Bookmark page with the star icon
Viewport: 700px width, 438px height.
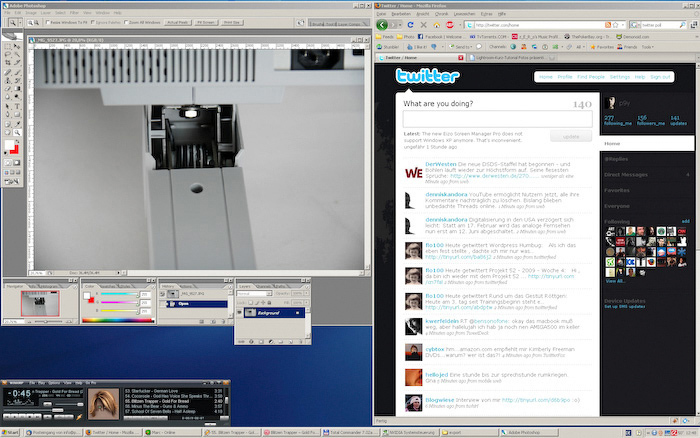pyautogui.click(x=616, y=25)
